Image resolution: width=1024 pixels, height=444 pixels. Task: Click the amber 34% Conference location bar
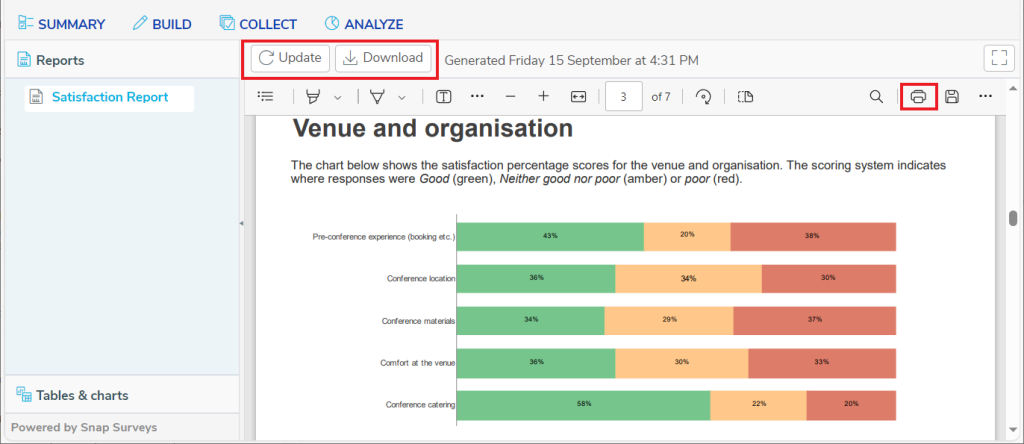(688, 278)
